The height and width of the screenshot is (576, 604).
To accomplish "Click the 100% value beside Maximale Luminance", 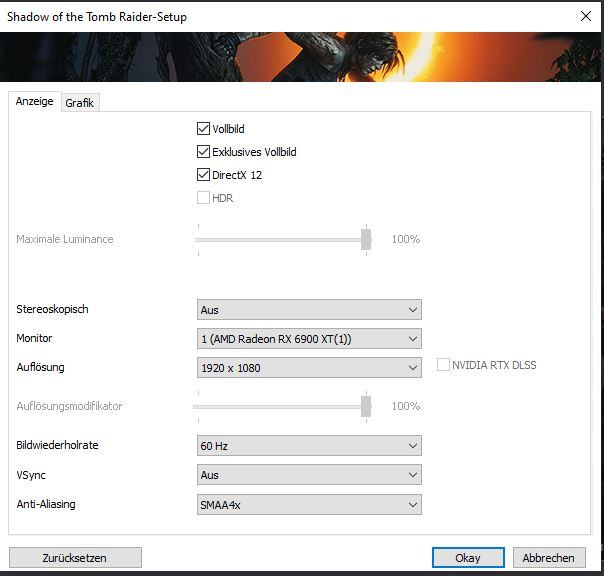I will [406, 239].
